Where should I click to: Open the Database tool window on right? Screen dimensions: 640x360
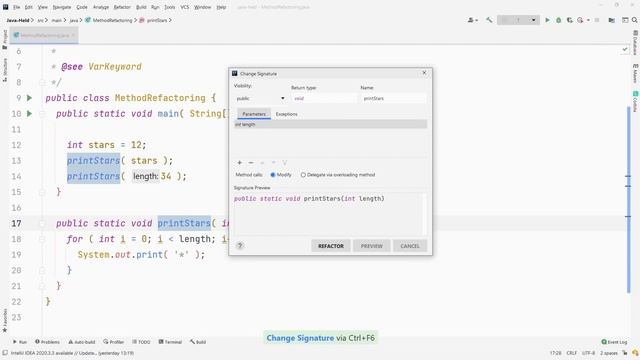pyautogui.click(x=636, y=43)
